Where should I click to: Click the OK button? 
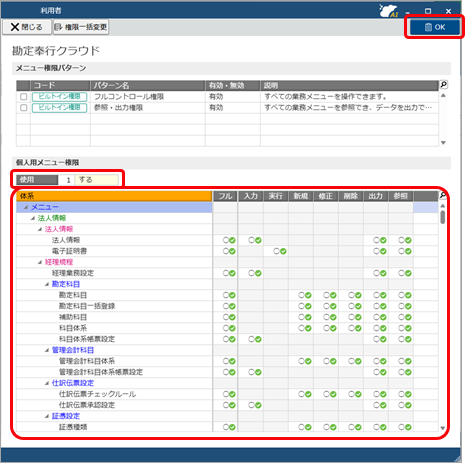pyautogui.click(x=434, y=27)
